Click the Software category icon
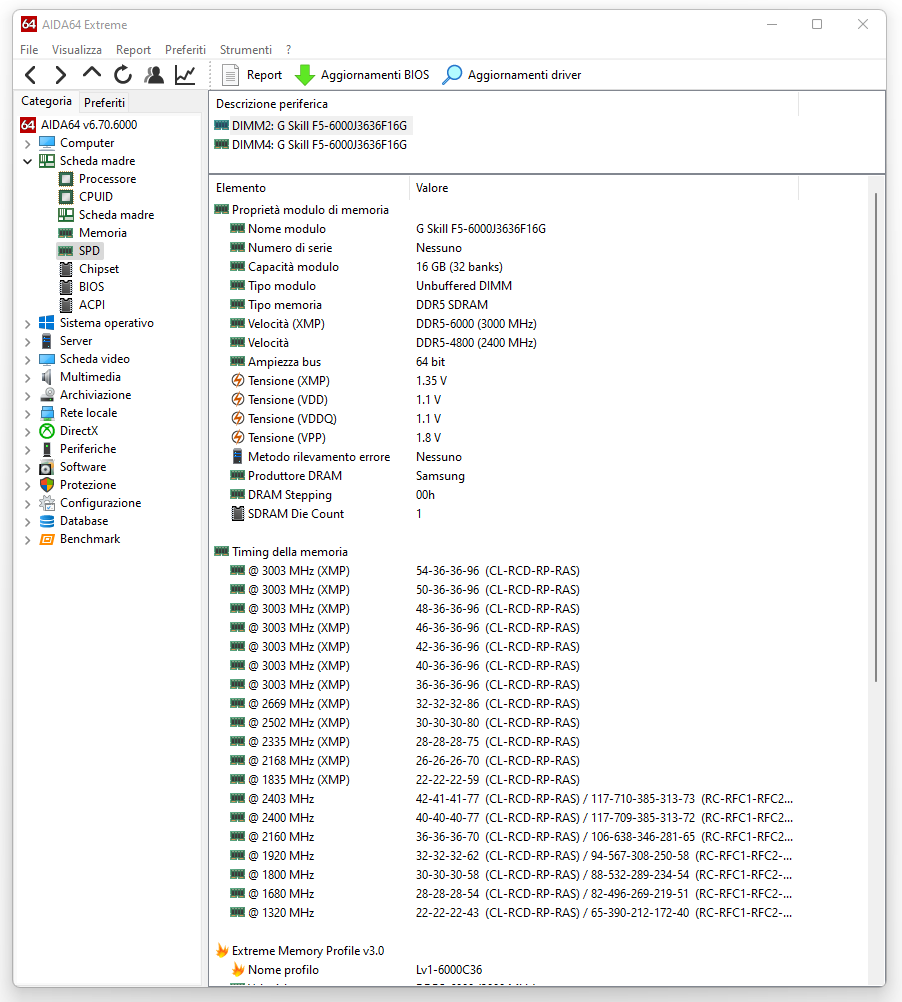The image size is (902, 1002). tap(47, 467)
